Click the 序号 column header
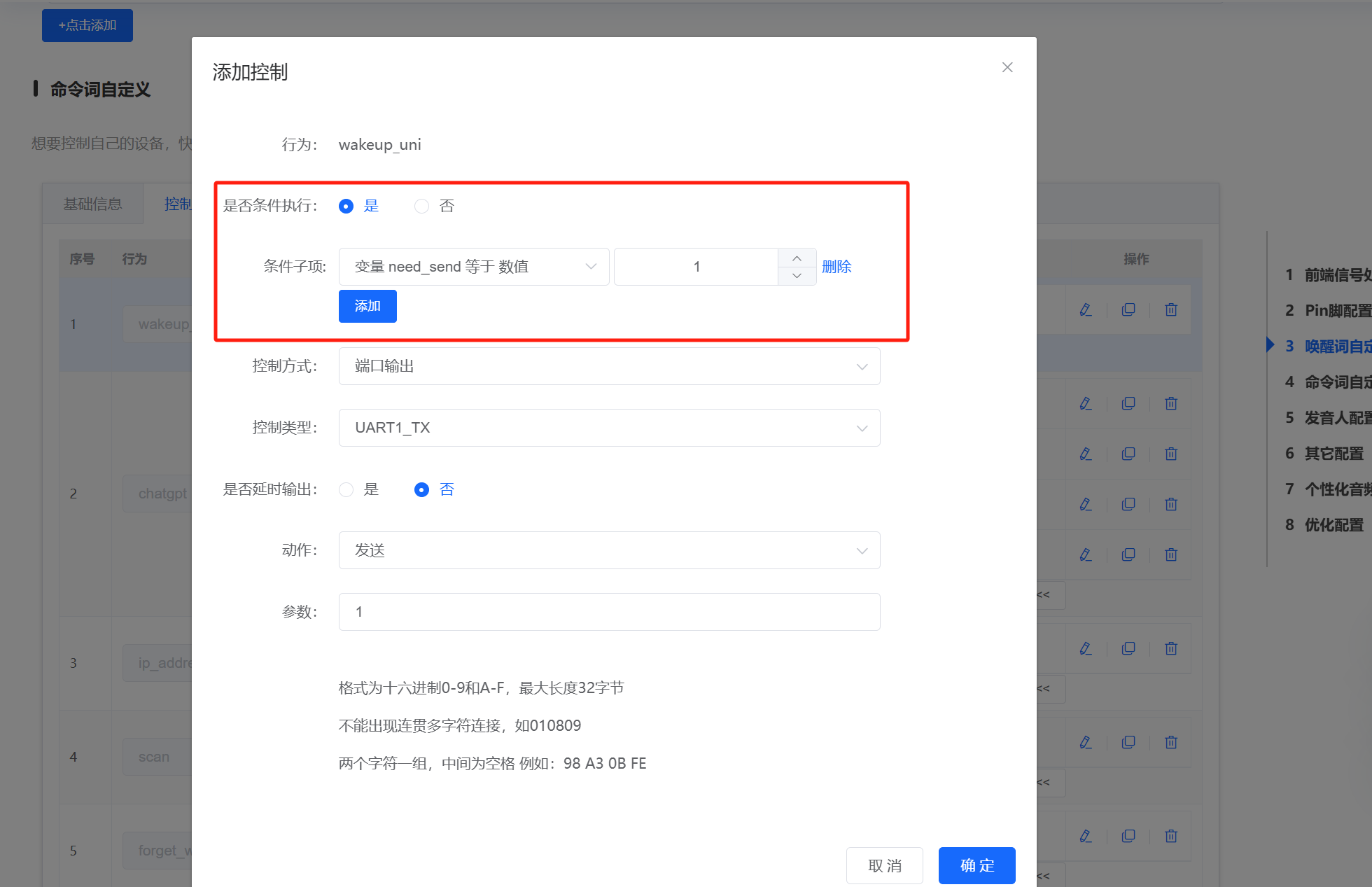1372x887 pixels. tap(82, 259)
